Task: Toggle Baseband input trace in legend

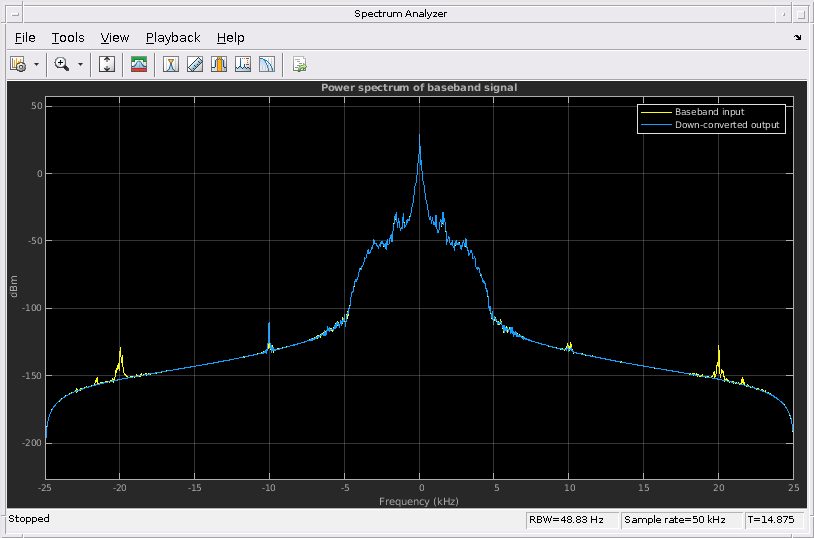Action: pos(709,112)
